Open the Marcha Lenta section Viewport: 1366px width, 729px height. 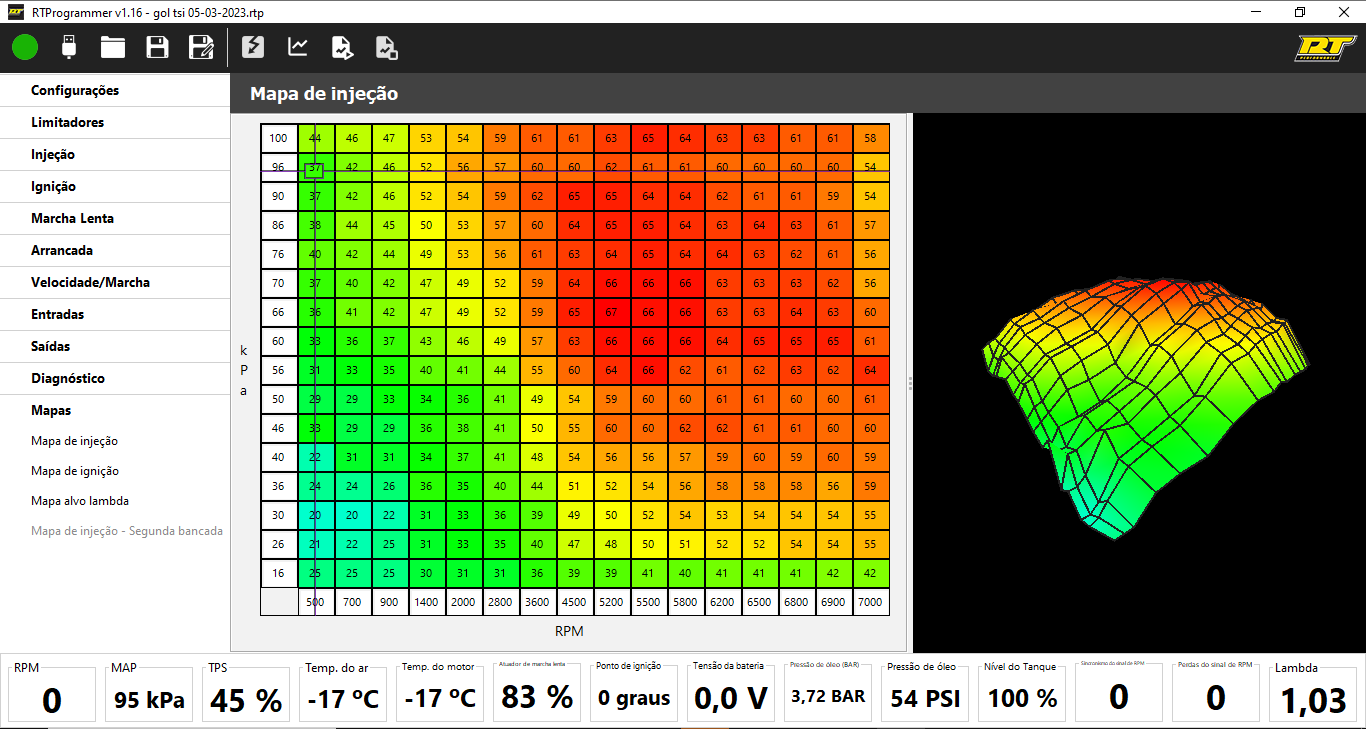coord(72,218)
